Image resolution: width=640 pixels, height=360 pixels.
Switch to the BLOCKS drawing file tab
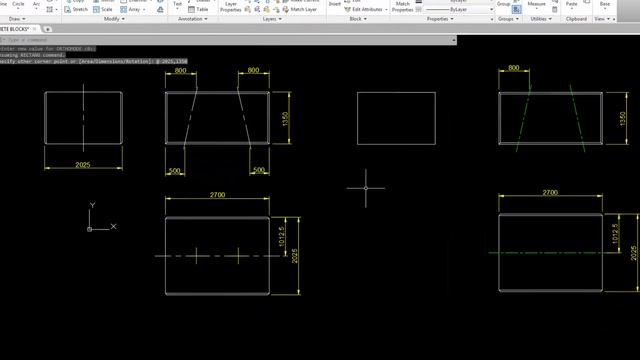click(x=14, y=29)
